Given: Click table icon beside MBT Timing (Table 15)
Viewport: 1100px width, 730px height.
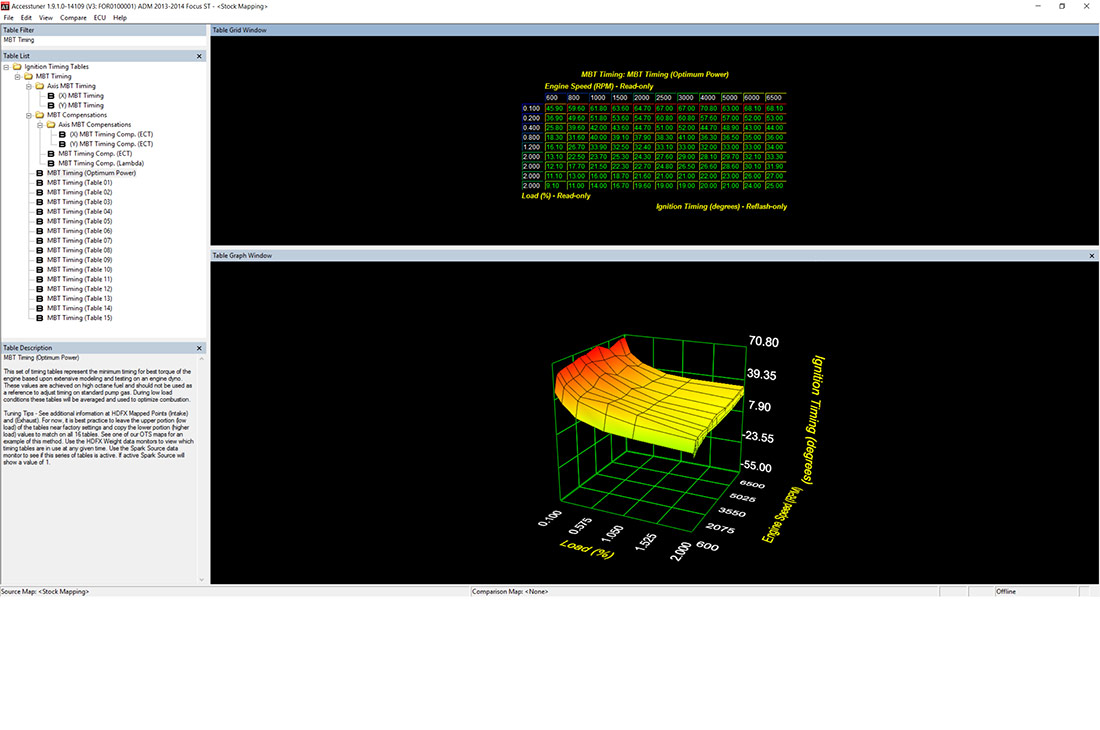Looking at the screenshot, I should click(x=39, y=318).
